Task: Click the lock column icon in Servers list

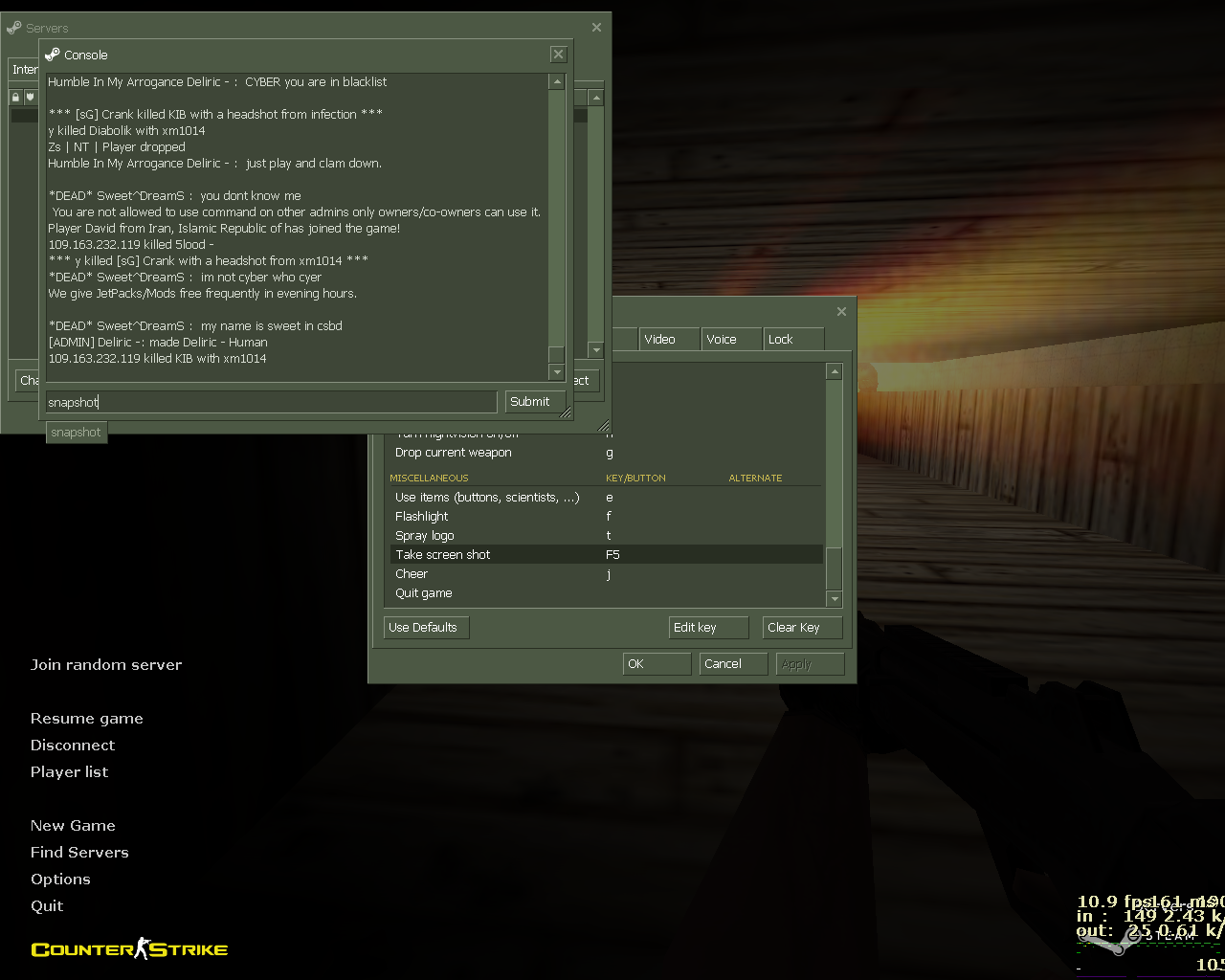Action: (x=15, y=97)
